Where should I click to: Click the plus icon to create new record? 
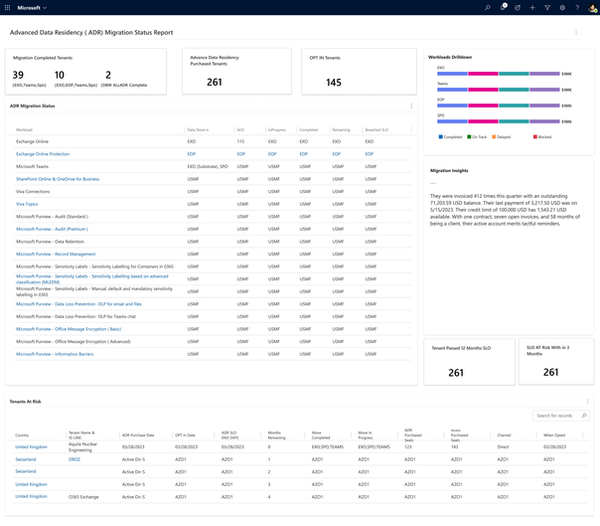point(532,8)
